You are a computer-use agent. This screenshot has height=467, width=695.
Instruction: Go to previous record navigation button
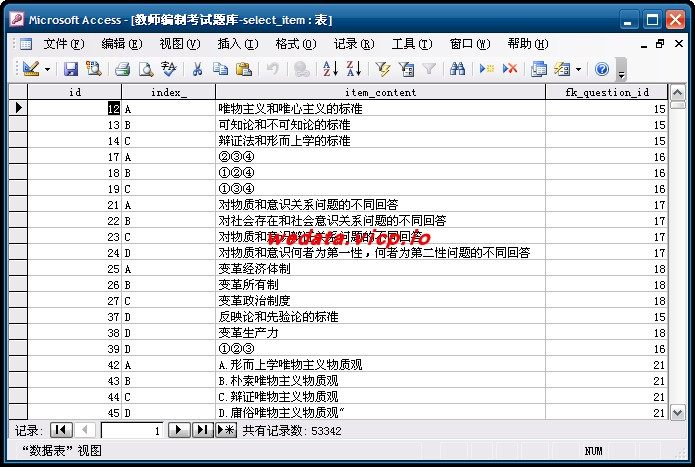pyautogui.click(x=85, y=430)
